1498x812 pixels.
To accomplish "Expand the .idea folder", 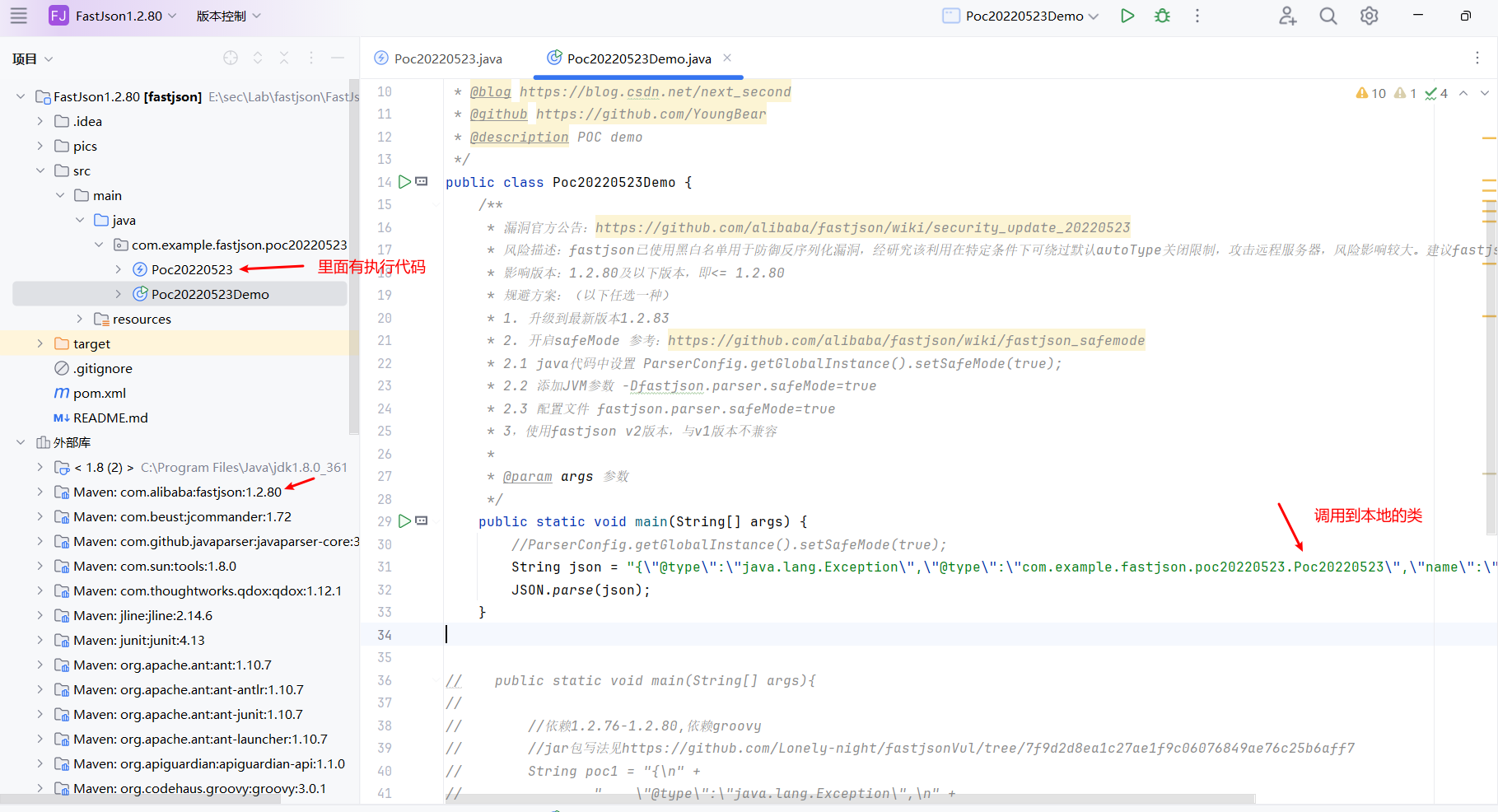I will [x=40, y=121].
